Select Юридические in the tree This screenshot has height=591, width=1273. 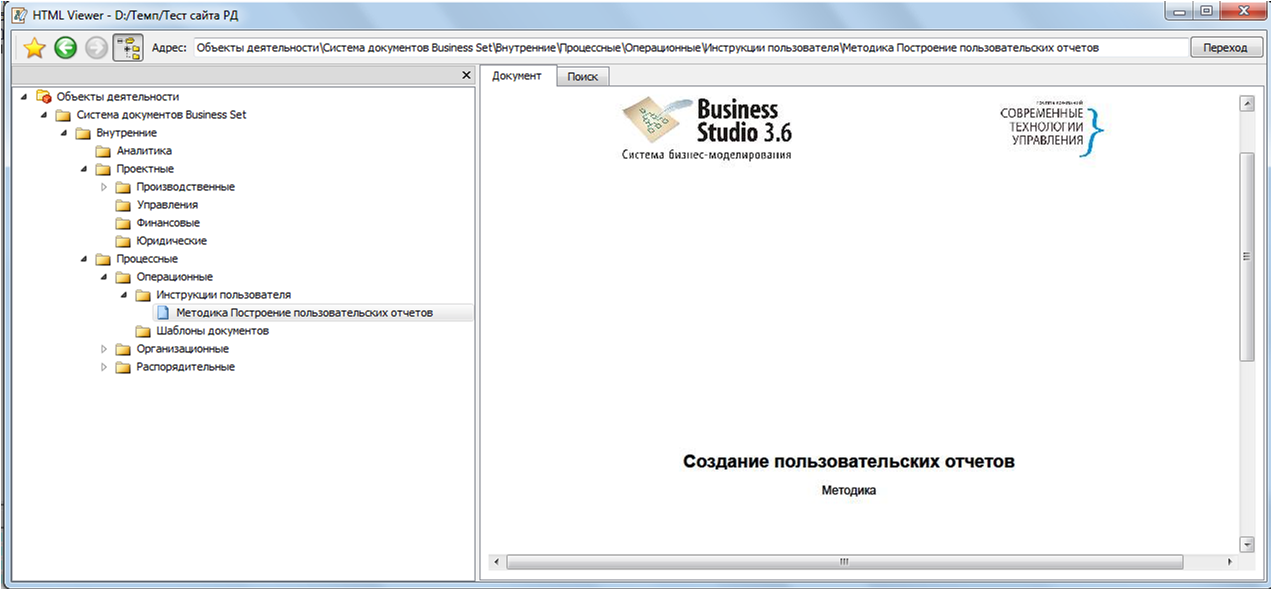click(171, 241)
